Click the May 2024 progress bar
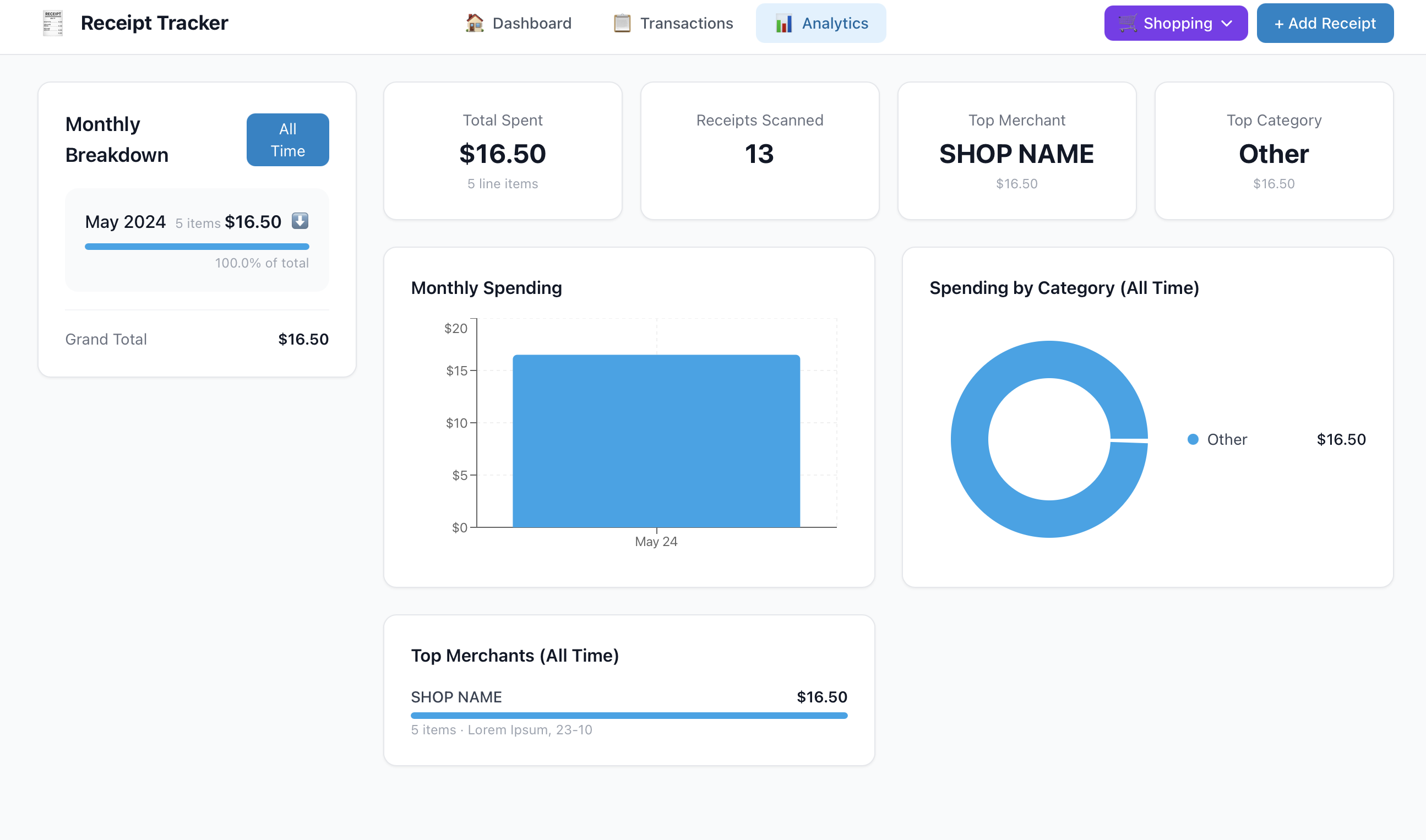The height and width of the screenshot is (840, 1426). pyautogui.click(x=197, y=247)
